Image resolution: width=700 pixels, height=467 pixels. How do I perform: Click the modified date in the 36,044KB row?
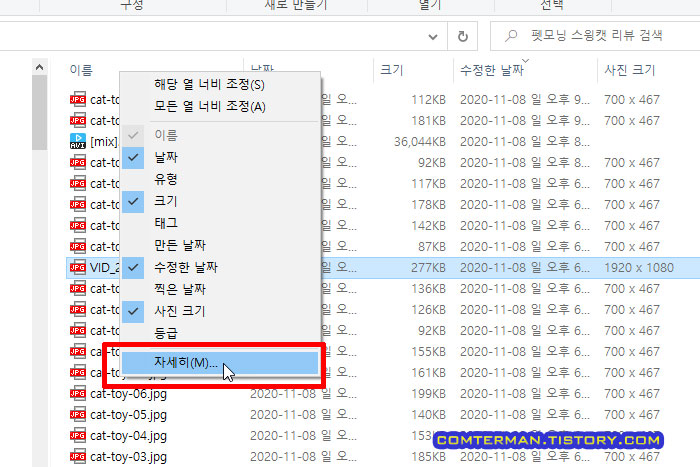[525, 142]
